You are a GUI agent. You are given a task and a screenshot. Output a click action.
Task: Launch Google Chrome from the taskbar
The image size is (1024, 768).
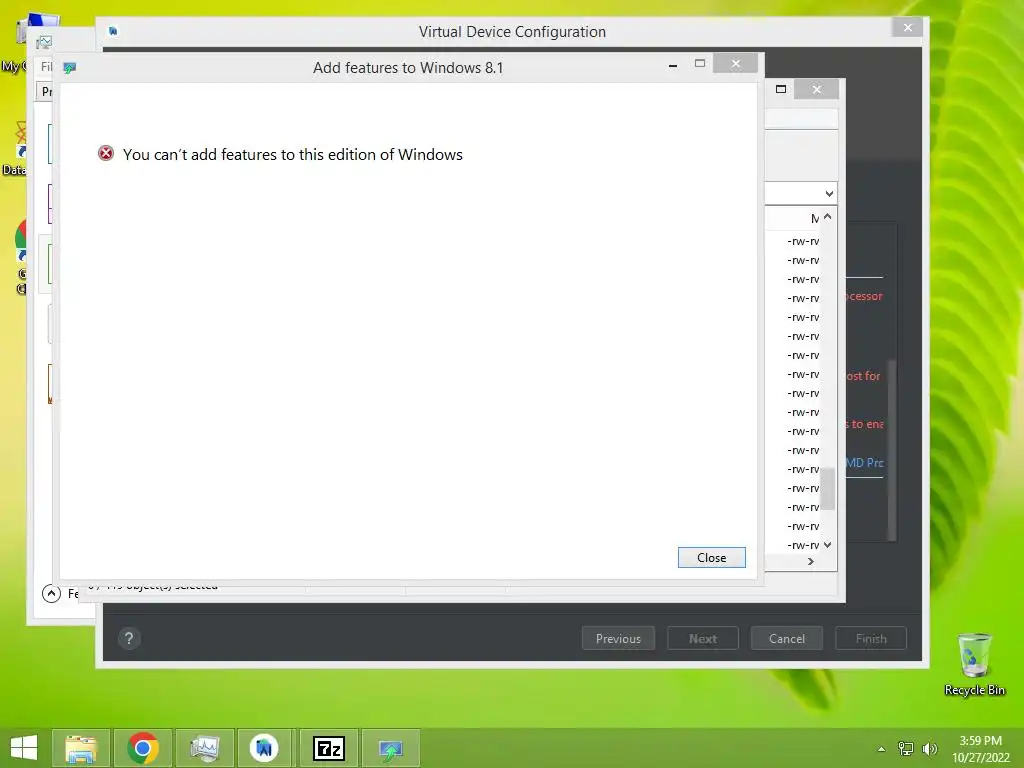point(142,748)
